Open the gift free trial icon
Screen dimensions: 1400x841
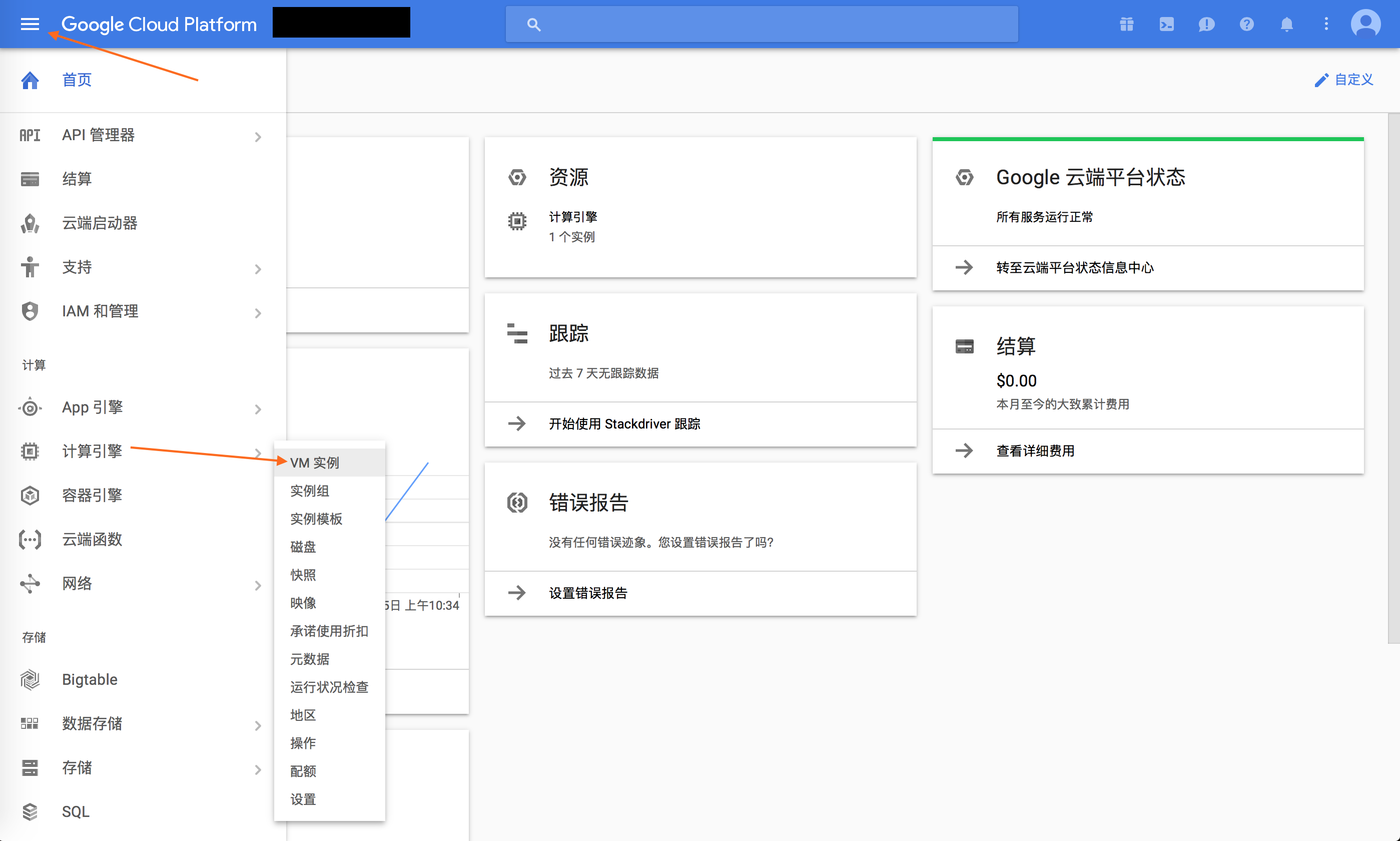(1126, 24)
